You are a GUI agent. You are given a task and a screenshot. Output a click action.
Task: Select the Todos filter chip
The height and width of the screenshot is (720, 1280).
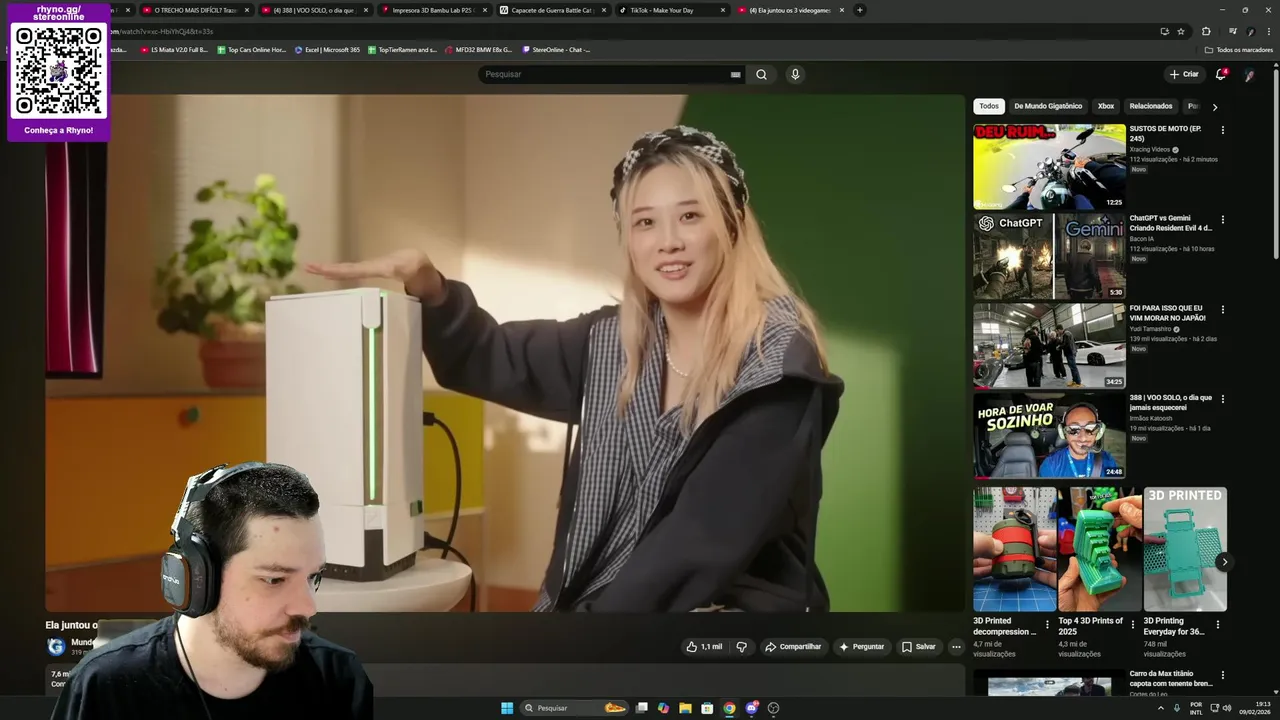tap(989, 106)
